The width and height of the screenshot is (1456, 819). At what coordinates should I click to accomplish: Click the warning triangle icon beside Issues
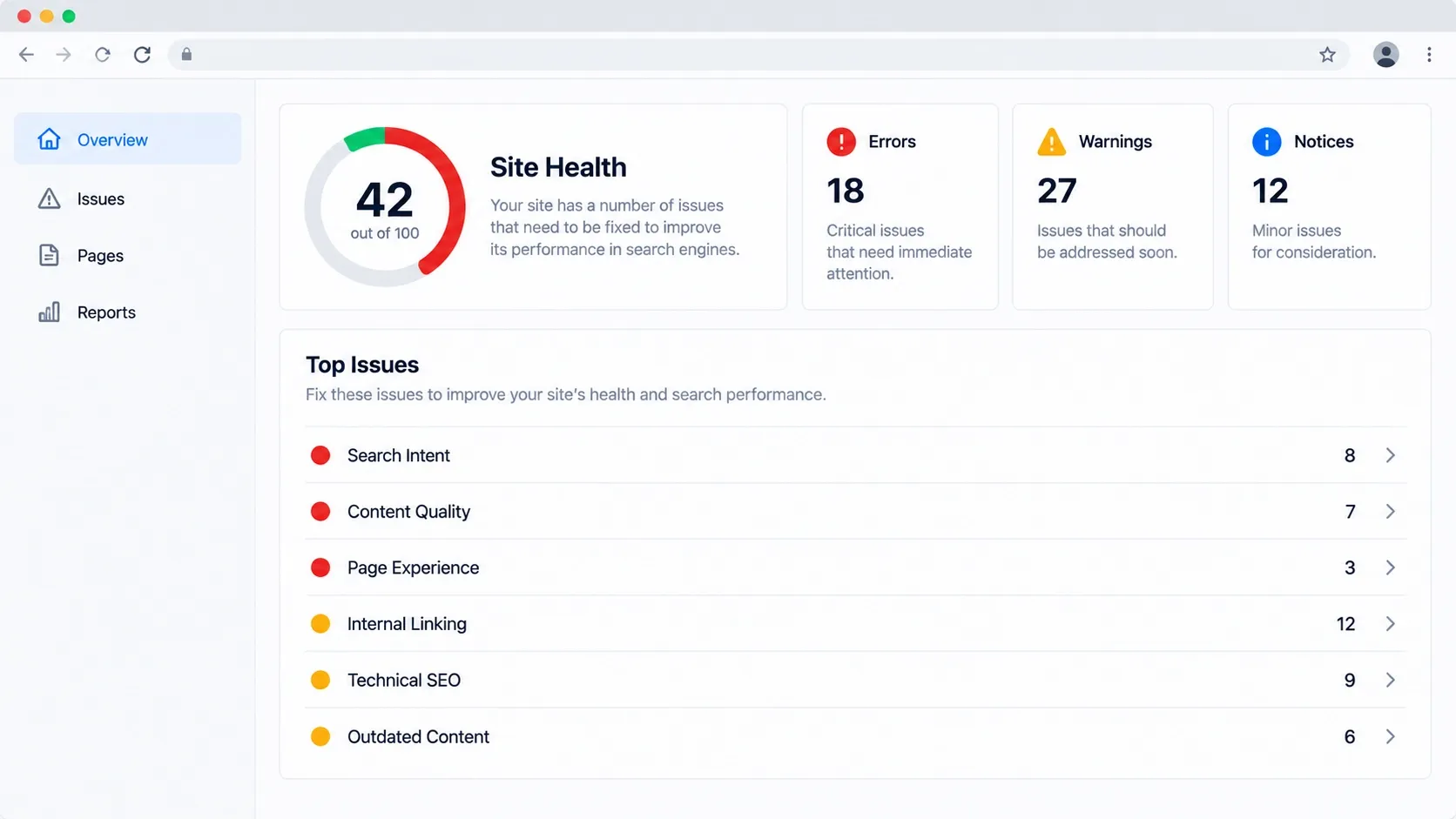point(49,198)
